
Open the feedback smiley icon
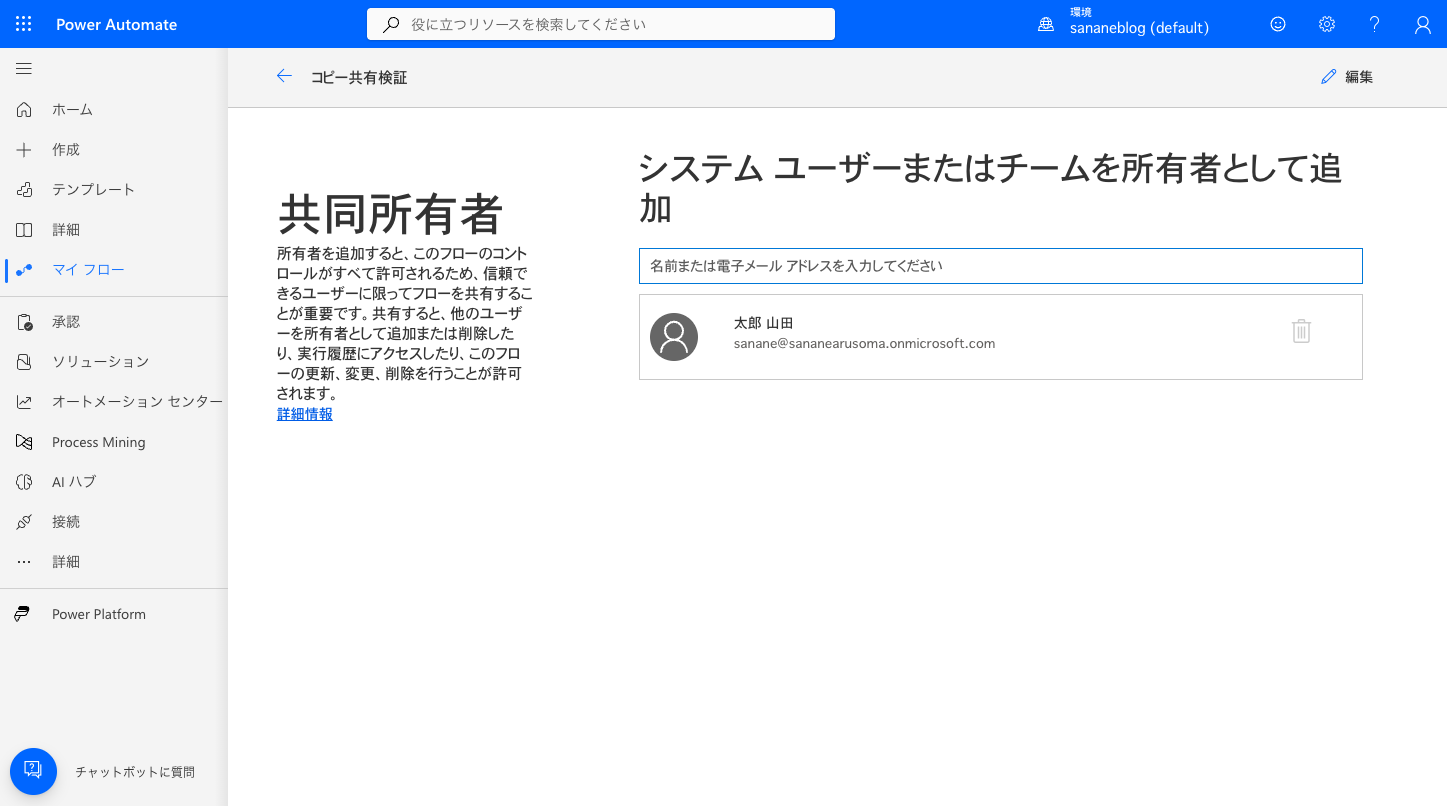click(1278, 24)
